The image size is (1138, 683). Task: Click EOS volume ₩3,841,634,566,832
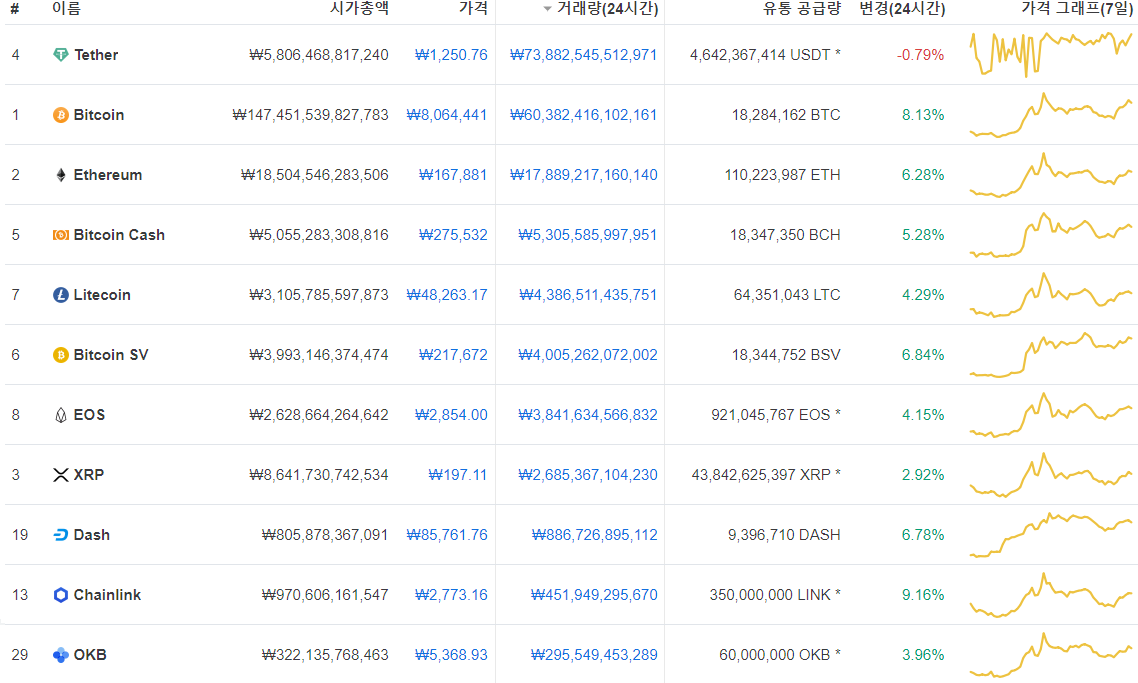pyautogui.click(x=588, y=415)
